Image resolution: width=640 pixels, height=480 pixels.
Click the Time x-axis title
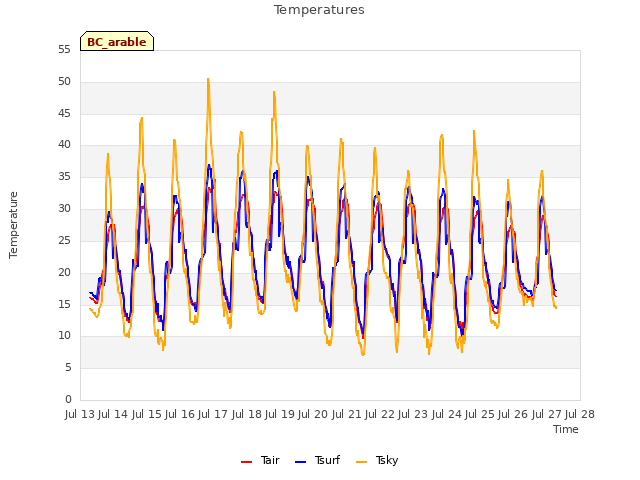point(566,429)
